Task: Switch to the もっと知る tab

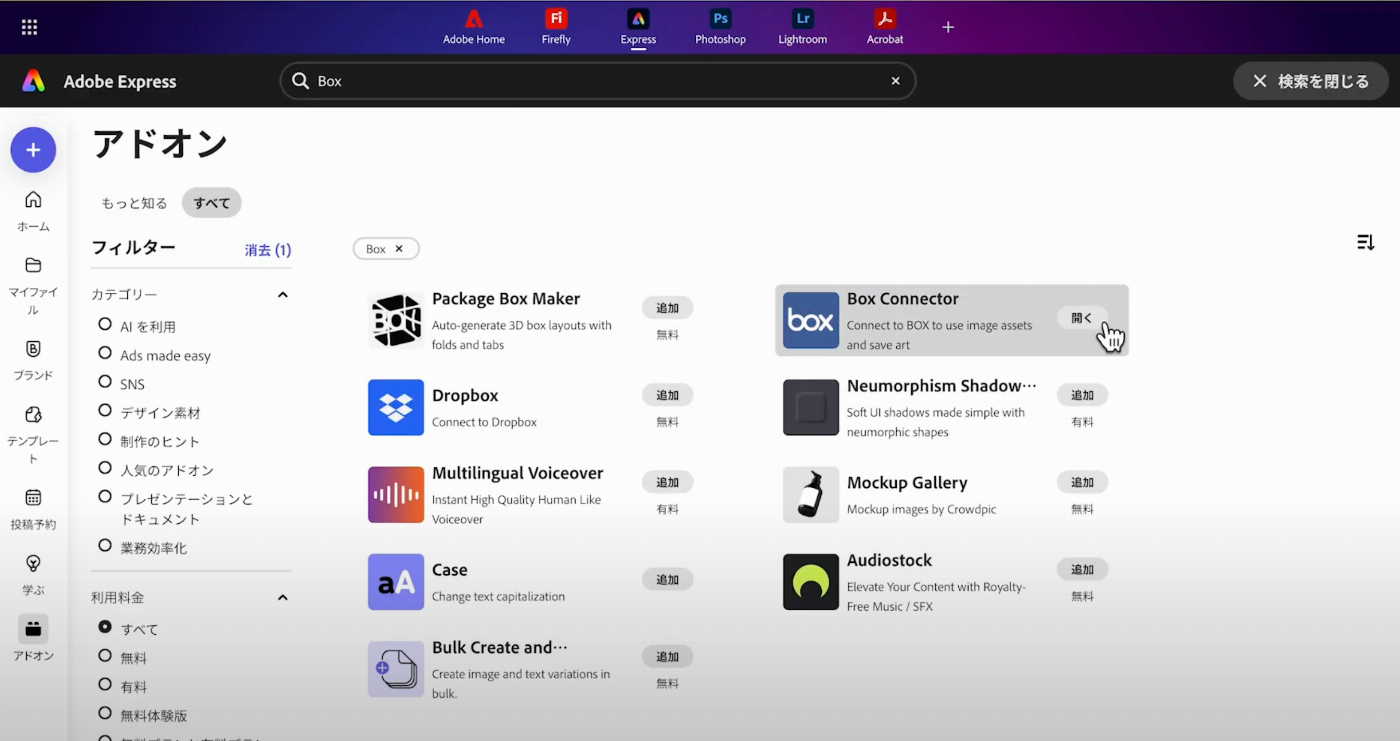Action: coord(134,203)
